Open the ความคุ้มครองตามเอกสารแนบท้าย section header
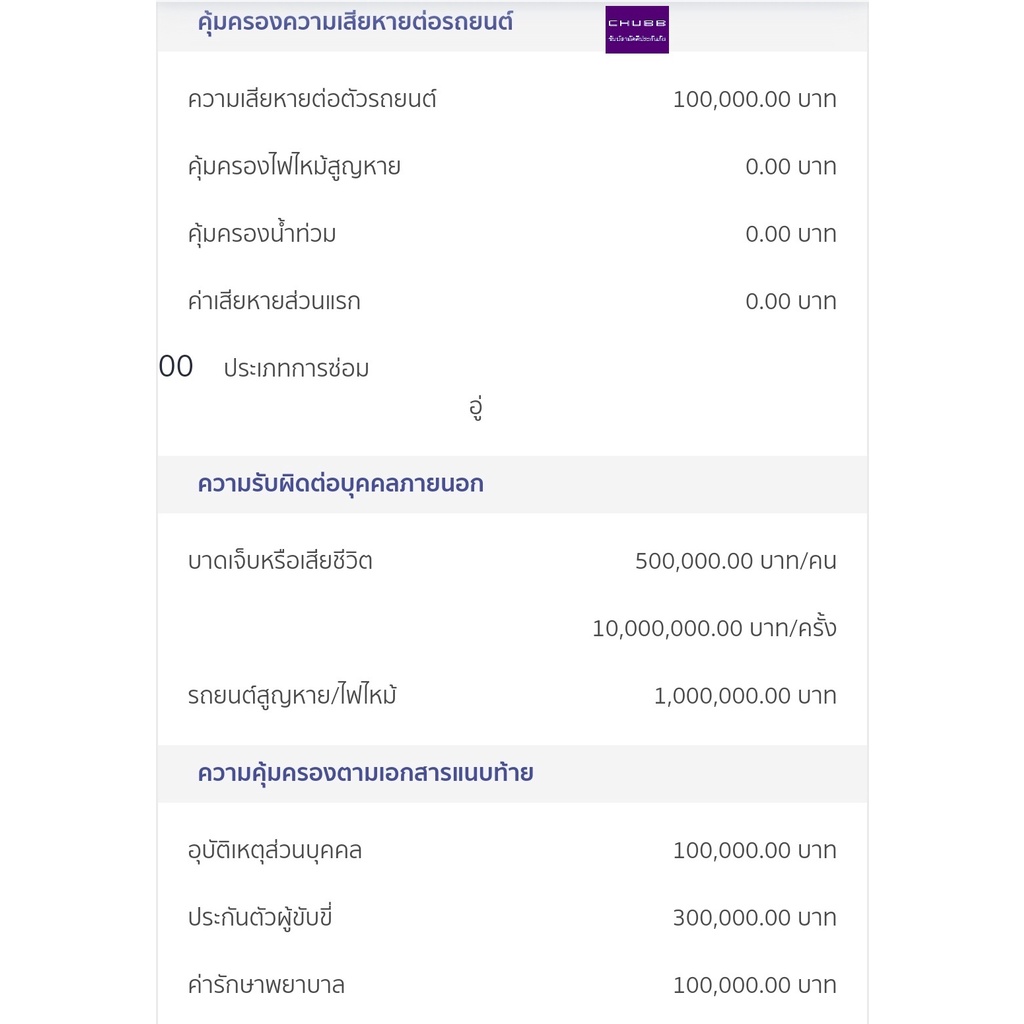Screen dimensions: 1024x1024 (365, 773)
